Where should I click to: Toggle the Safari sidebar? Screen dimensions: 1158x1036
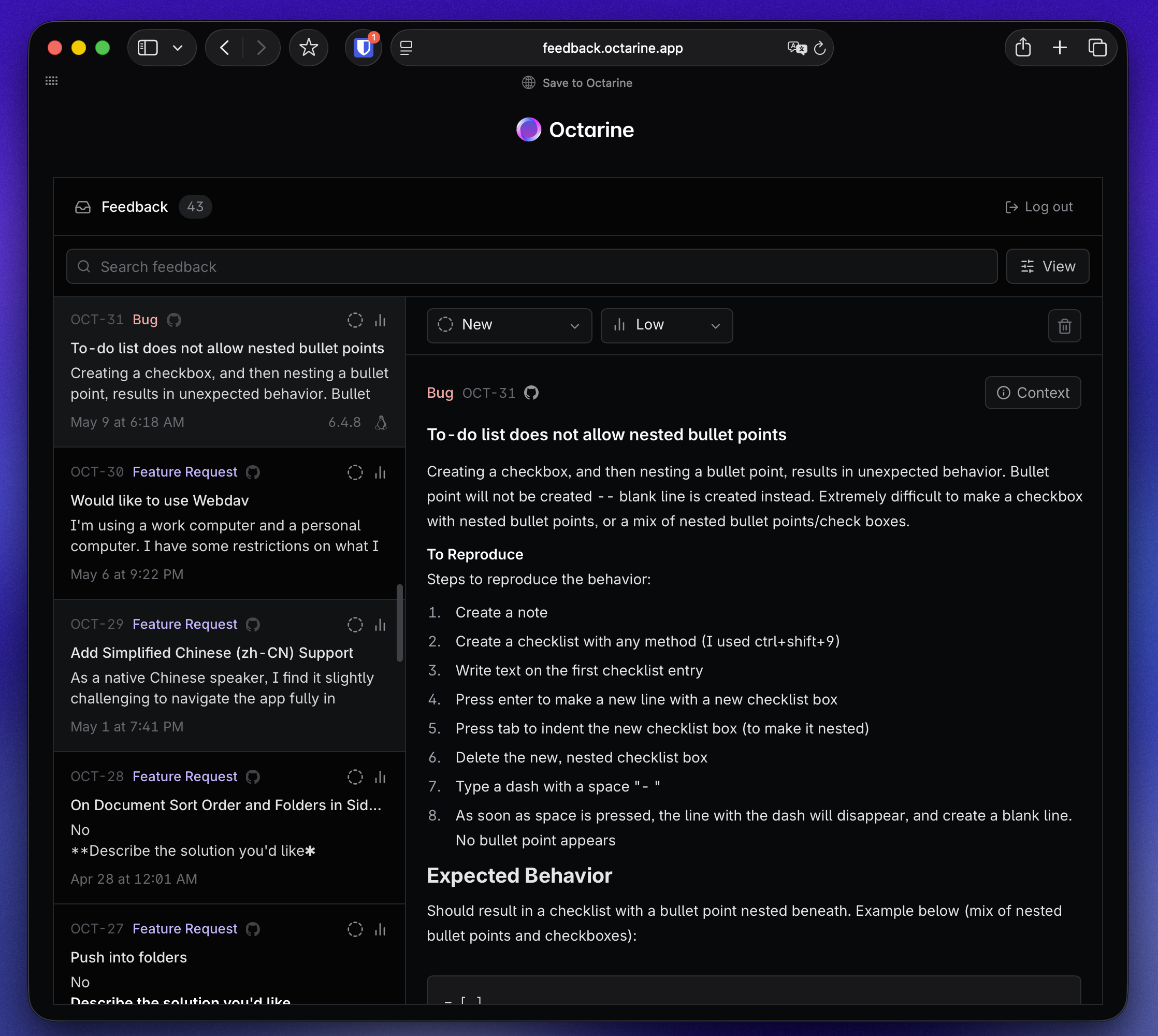[148, 48]
